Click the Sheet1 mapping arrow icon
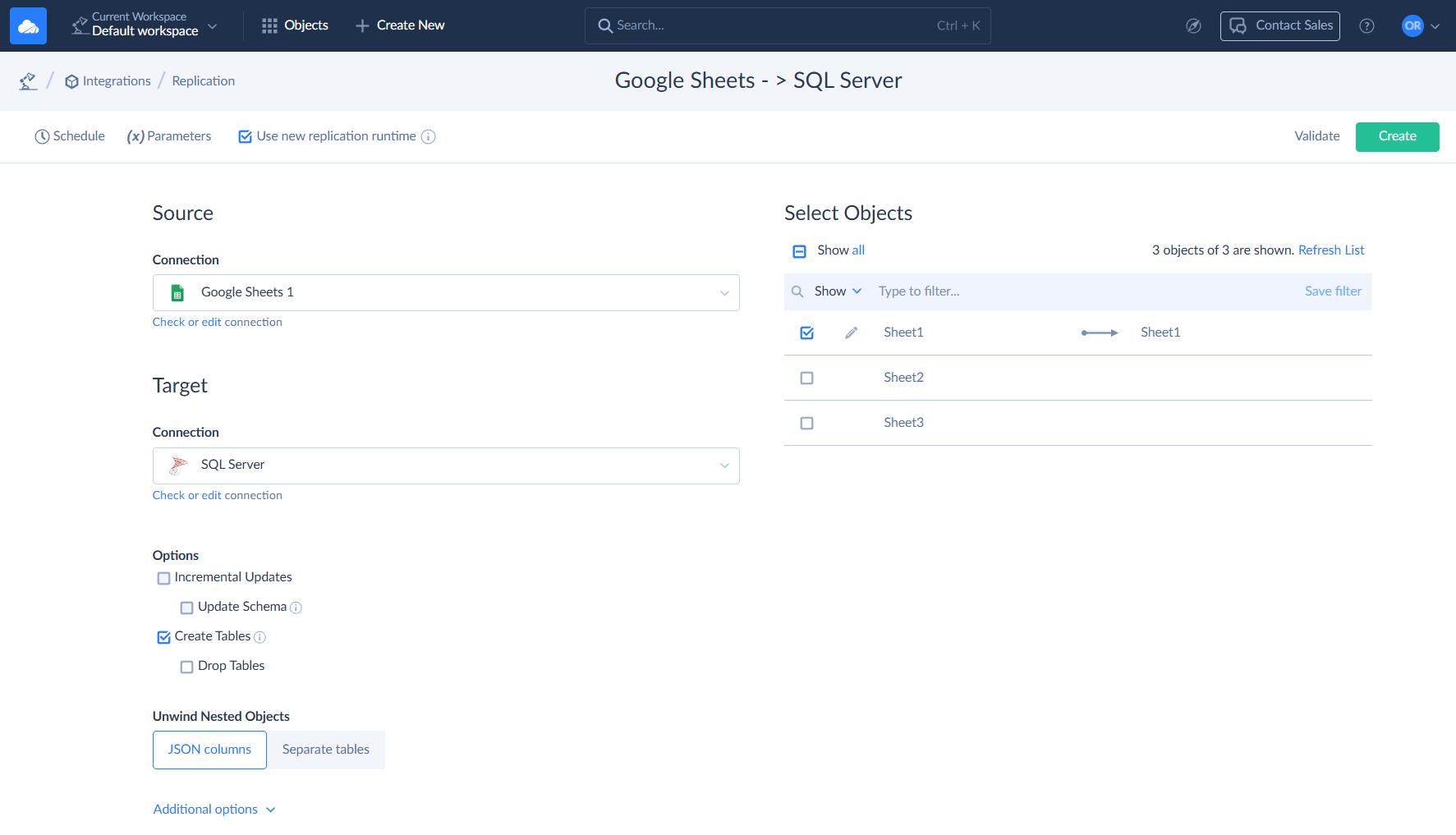The height and width of the screenshot is (835, 1456). tap(1100, 333)
